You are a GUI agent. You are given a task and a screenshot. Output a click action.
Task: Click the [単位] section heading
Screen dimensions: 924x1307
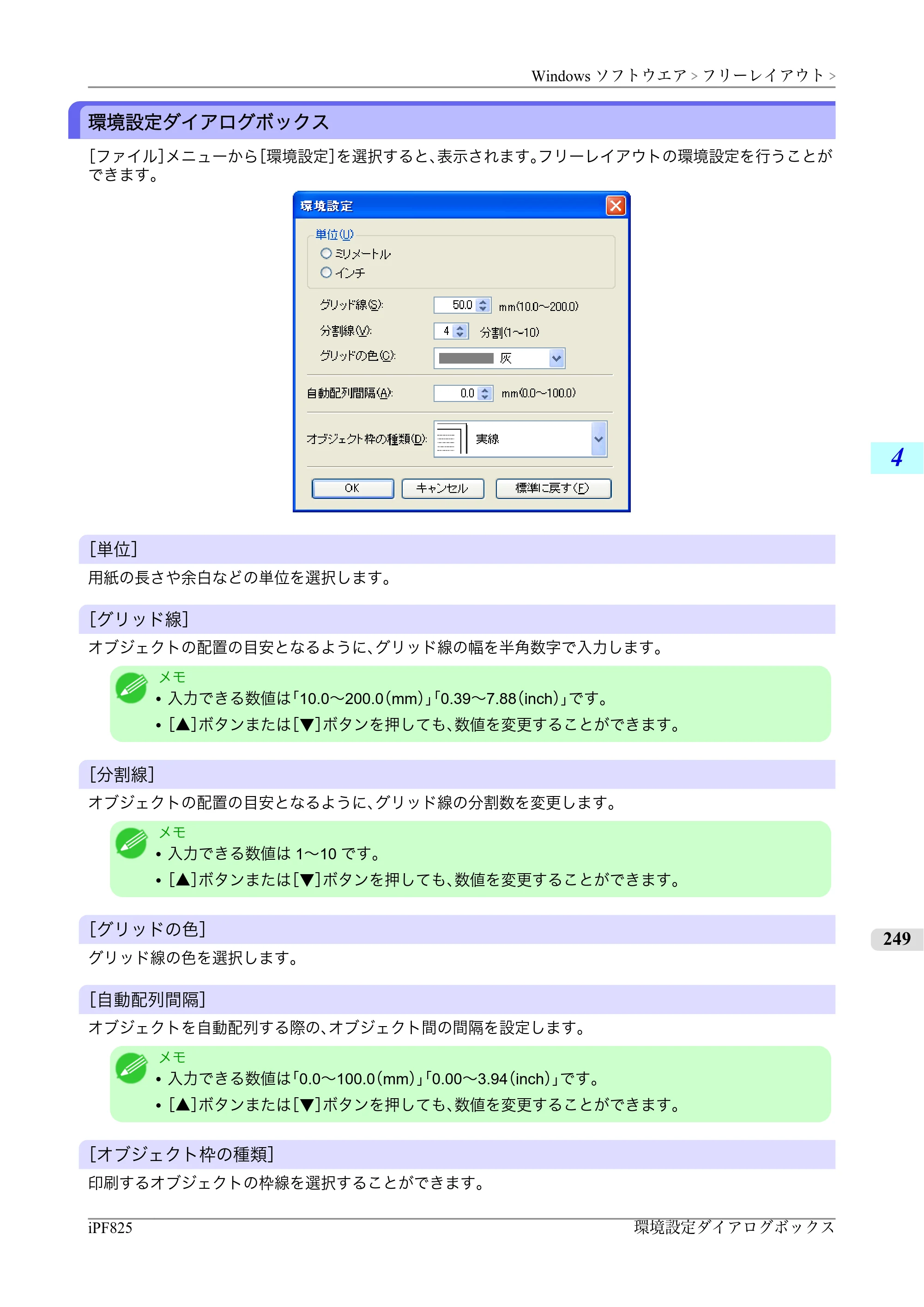tap(114, 549)
